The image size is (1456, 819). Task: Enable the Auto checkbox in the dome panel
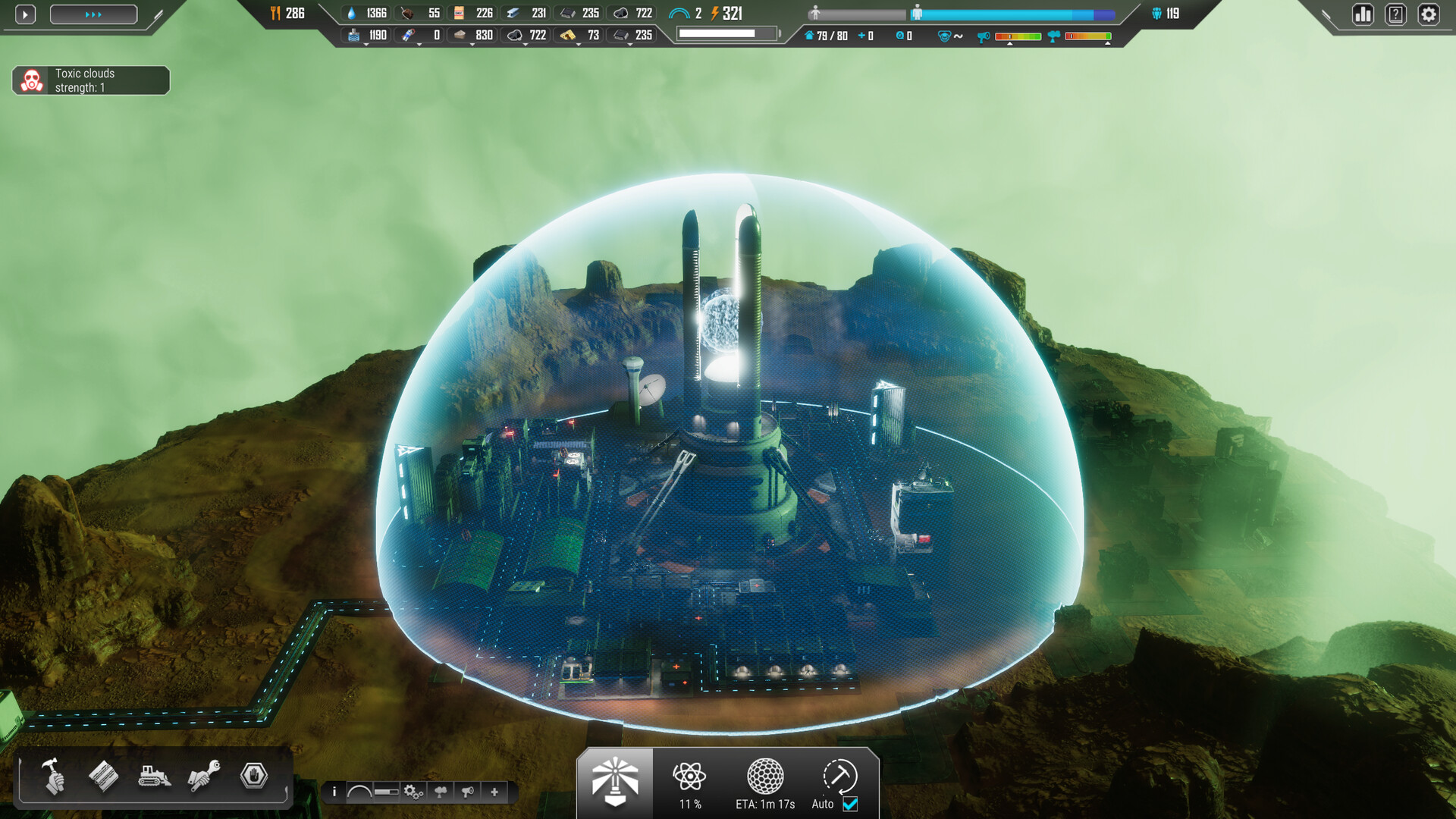pos(849,805)
